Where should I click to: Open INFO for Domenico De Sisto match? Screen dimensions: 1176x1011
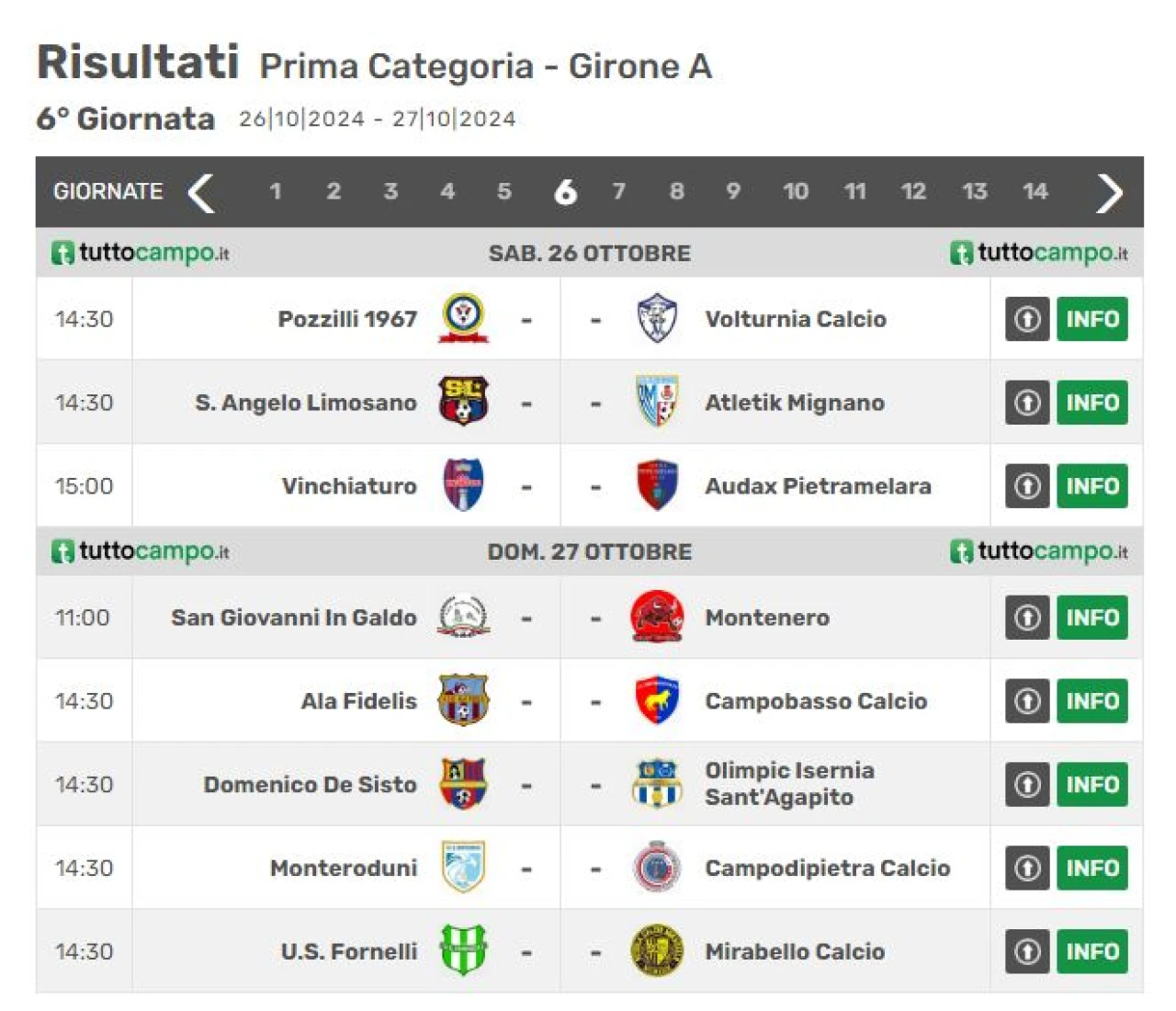pyautogui.click(x=1091, y=784)
